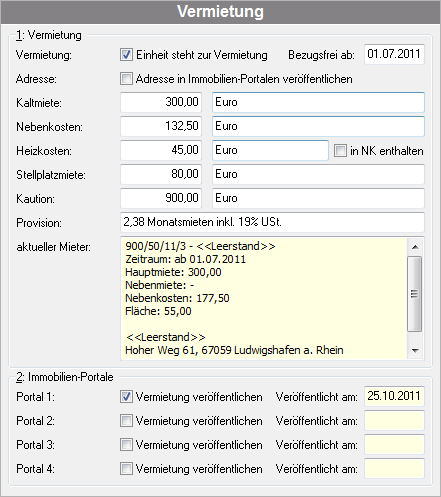441x497 pixels.
Task: Focus the Stellplatzmiete amount field
Action: 161,174
